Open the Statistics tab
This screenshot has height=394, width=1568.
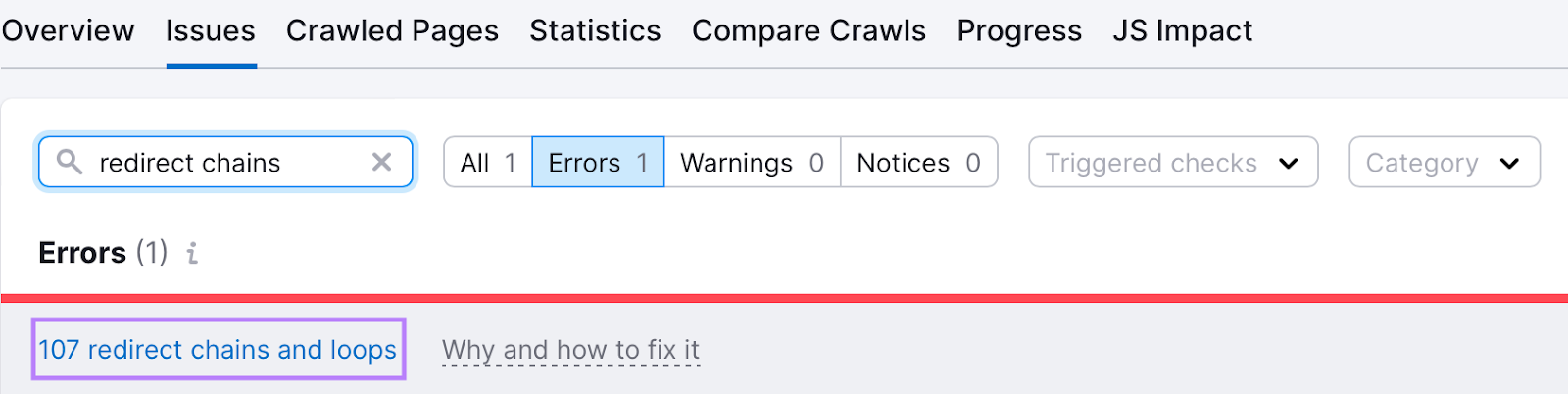pos(595,31)
